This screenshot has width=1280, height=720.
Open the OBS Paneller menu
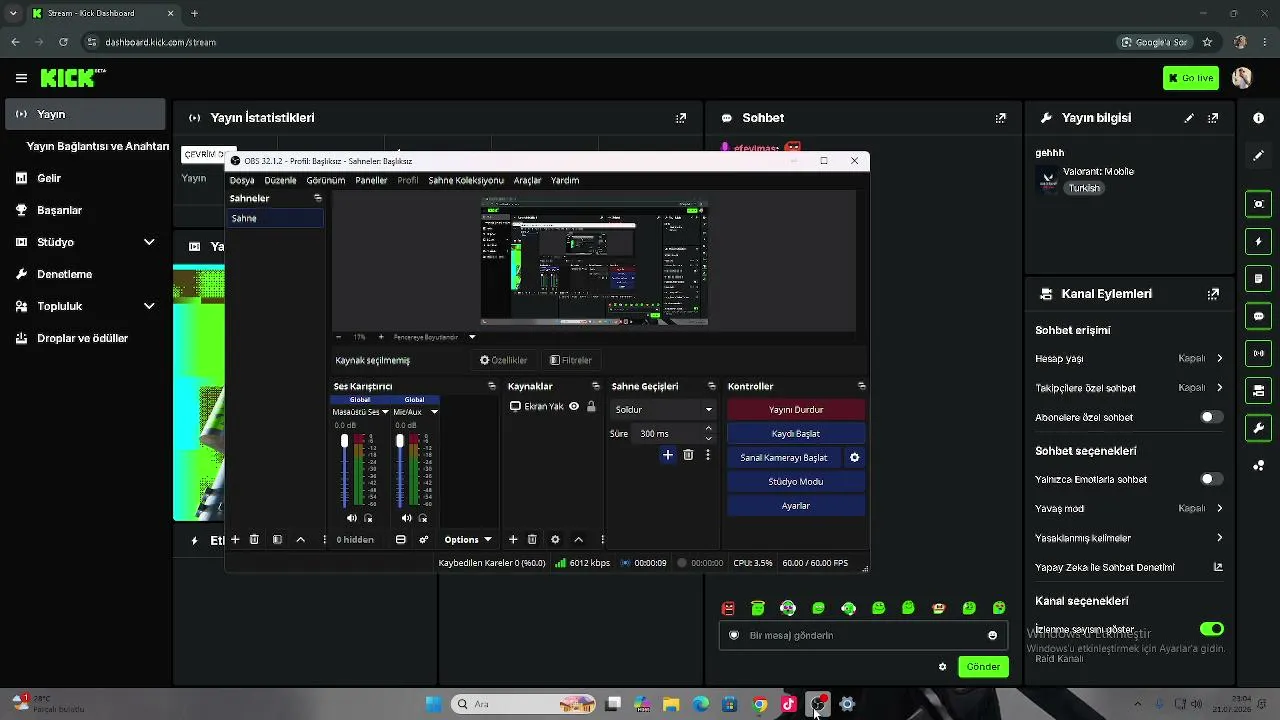371,181
